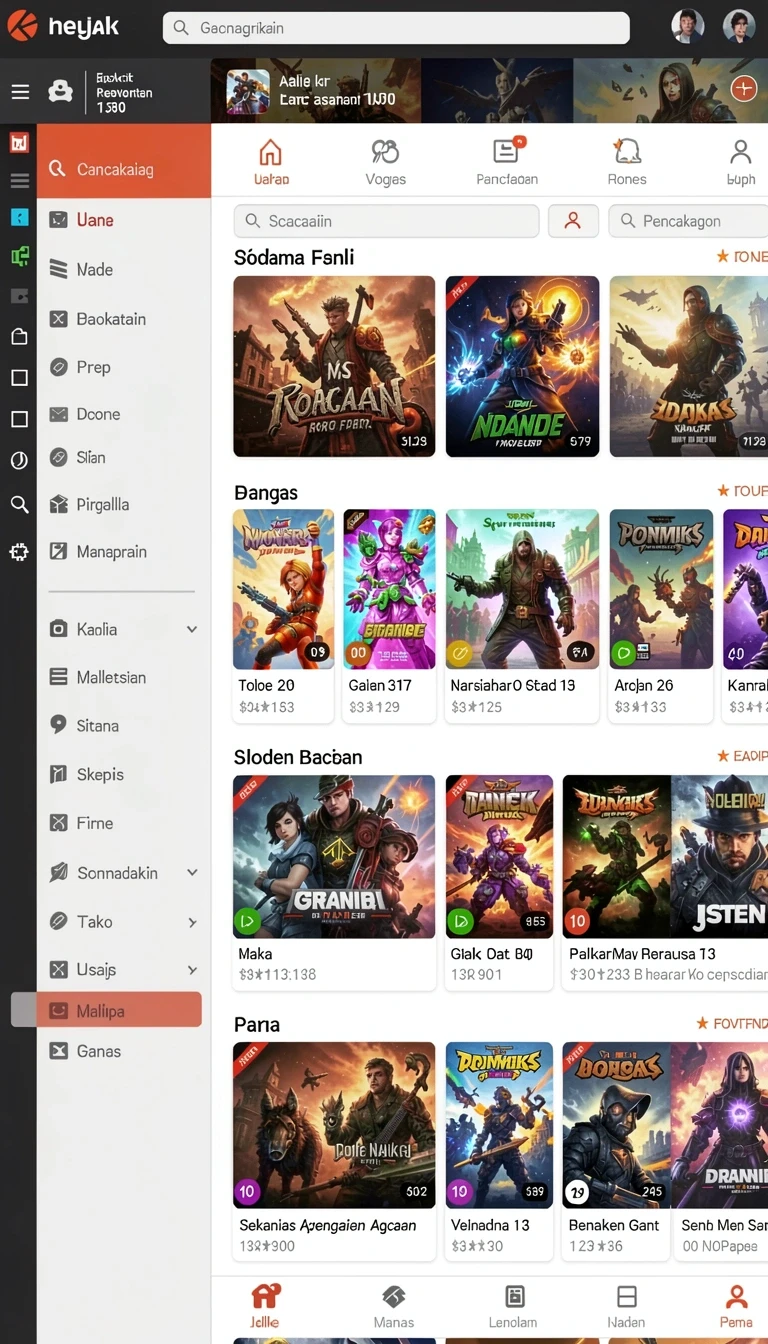This screenshot has width=768, height=1344.
Task: Click the Sloden Bacban star link
Action: coord(742,756)
